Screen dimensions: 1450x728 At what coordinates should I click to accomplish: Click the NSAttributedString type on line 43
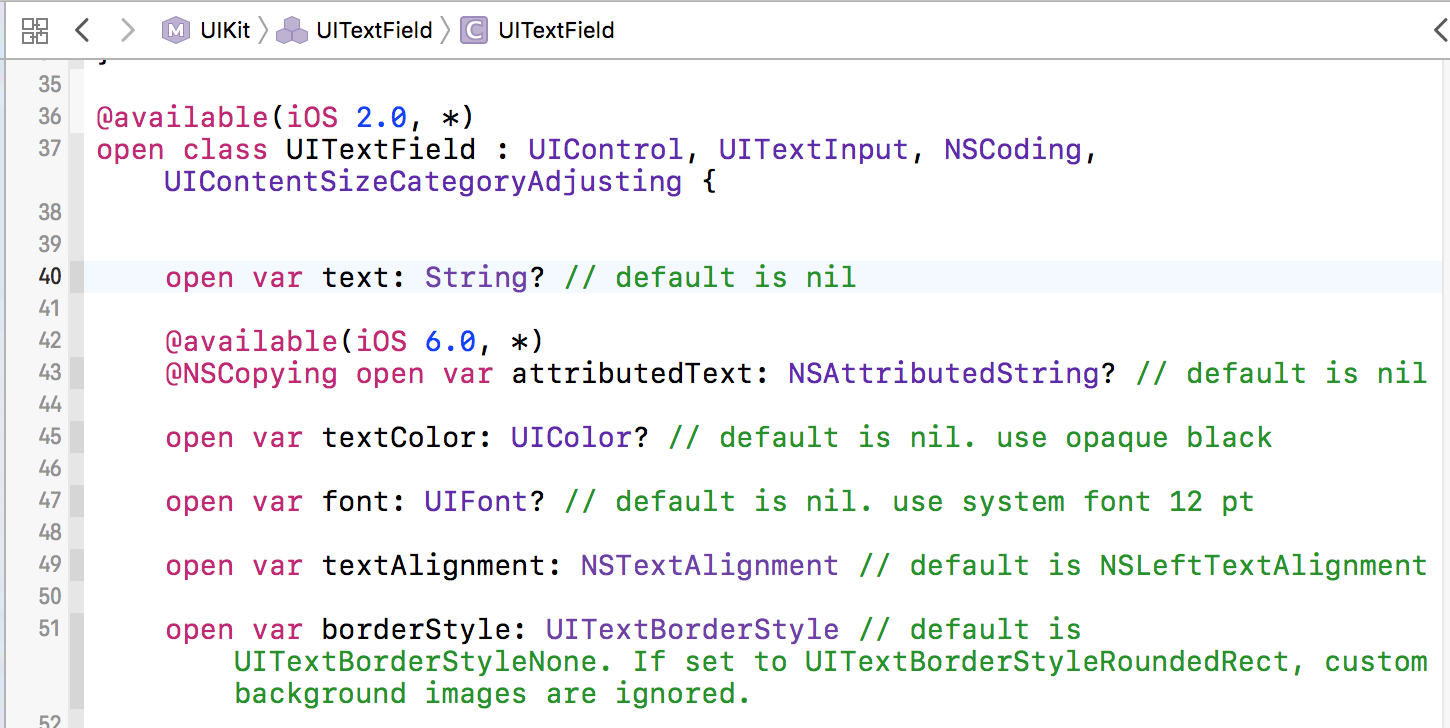click(942, 373)
